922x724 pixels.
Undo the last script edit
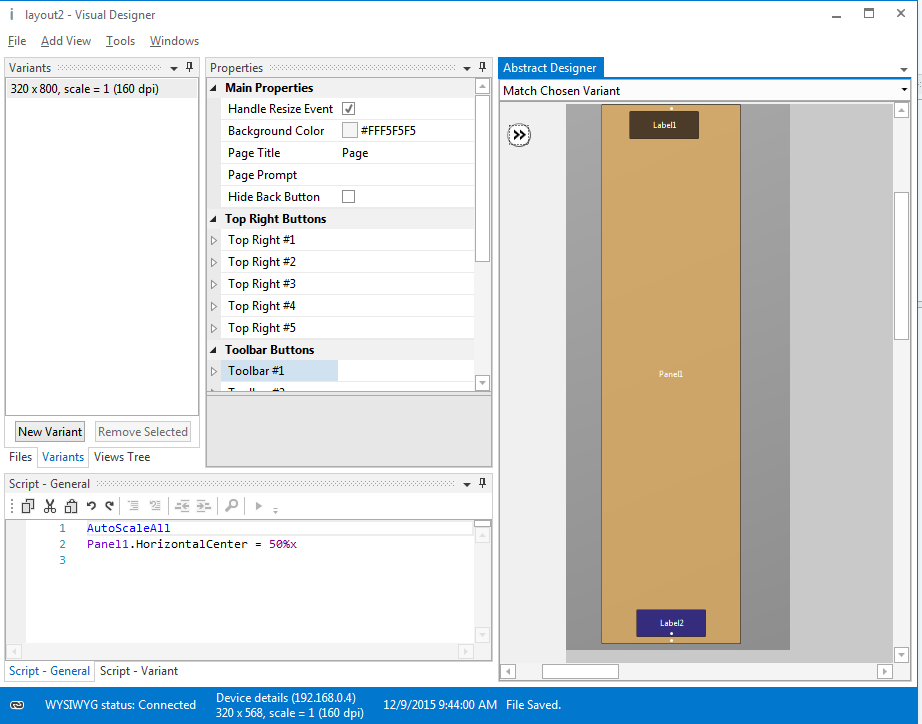pos(91,506)
